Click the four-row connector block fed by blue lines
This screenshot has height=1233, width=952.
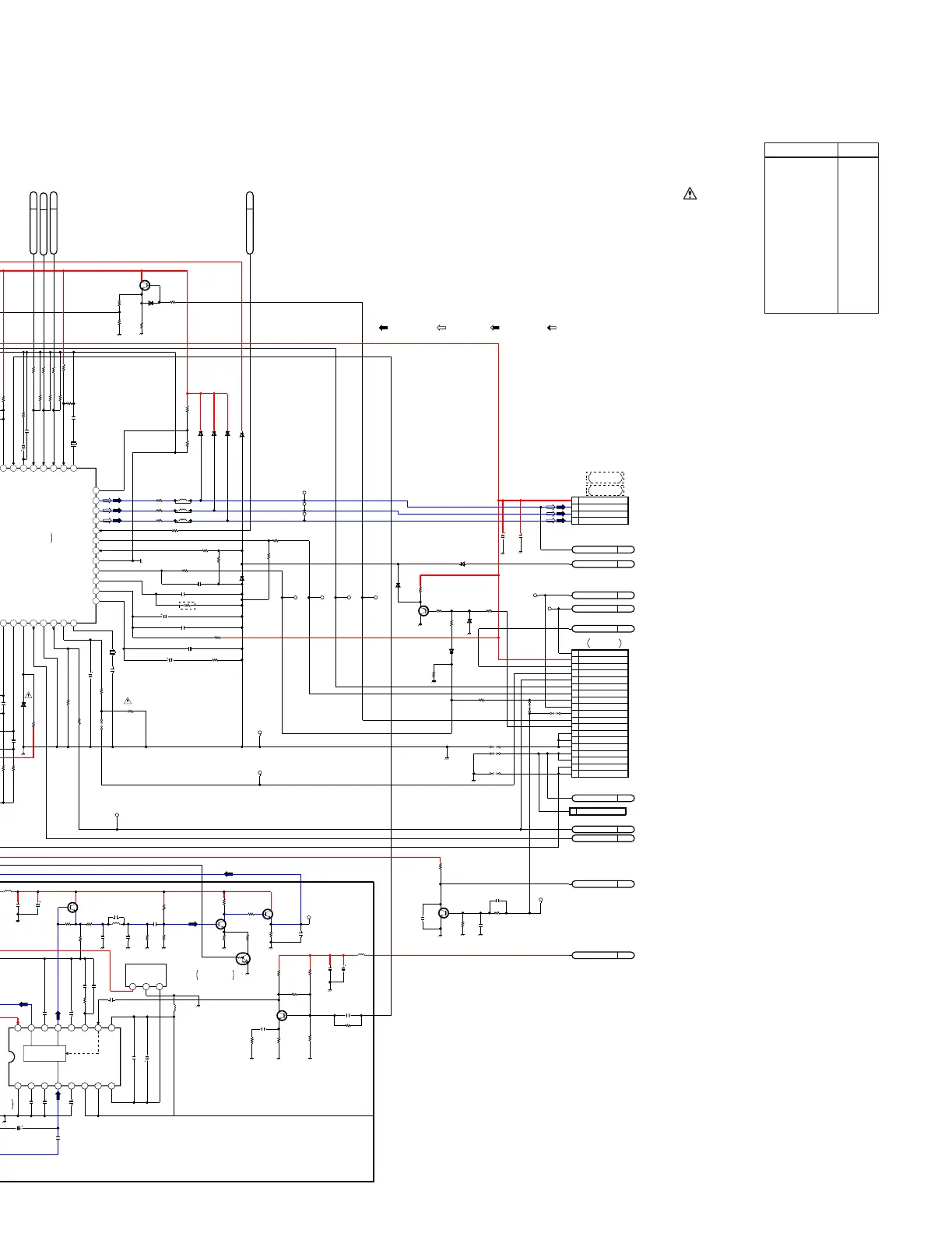click(x=600, y=511)
